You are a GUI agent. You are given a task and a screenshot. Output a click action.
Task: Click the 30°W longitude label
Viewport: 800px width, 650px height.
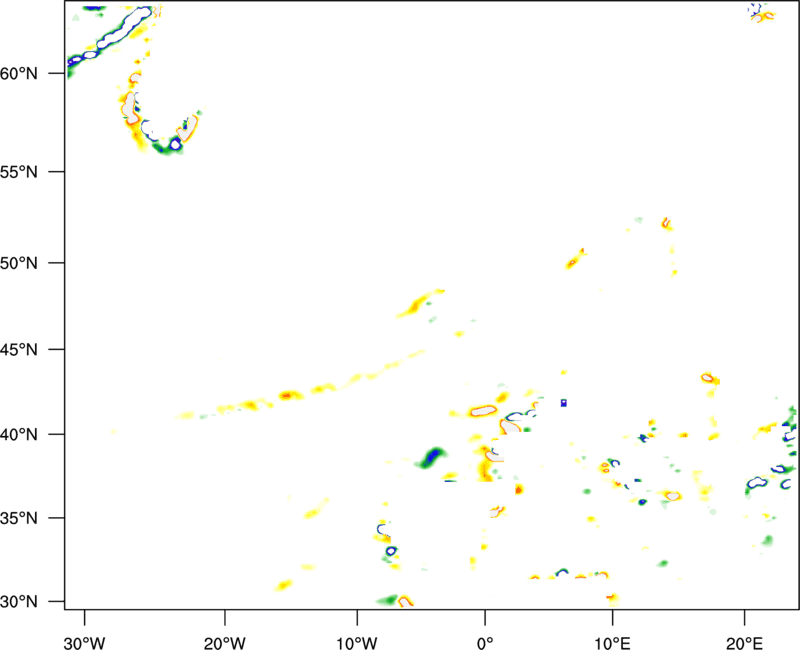(x=85, y=643)
